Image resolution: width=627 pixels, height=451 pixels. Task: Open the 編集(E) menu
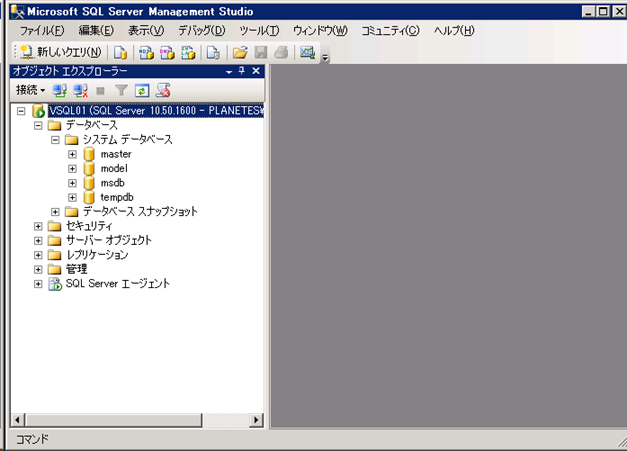(96, 30)
